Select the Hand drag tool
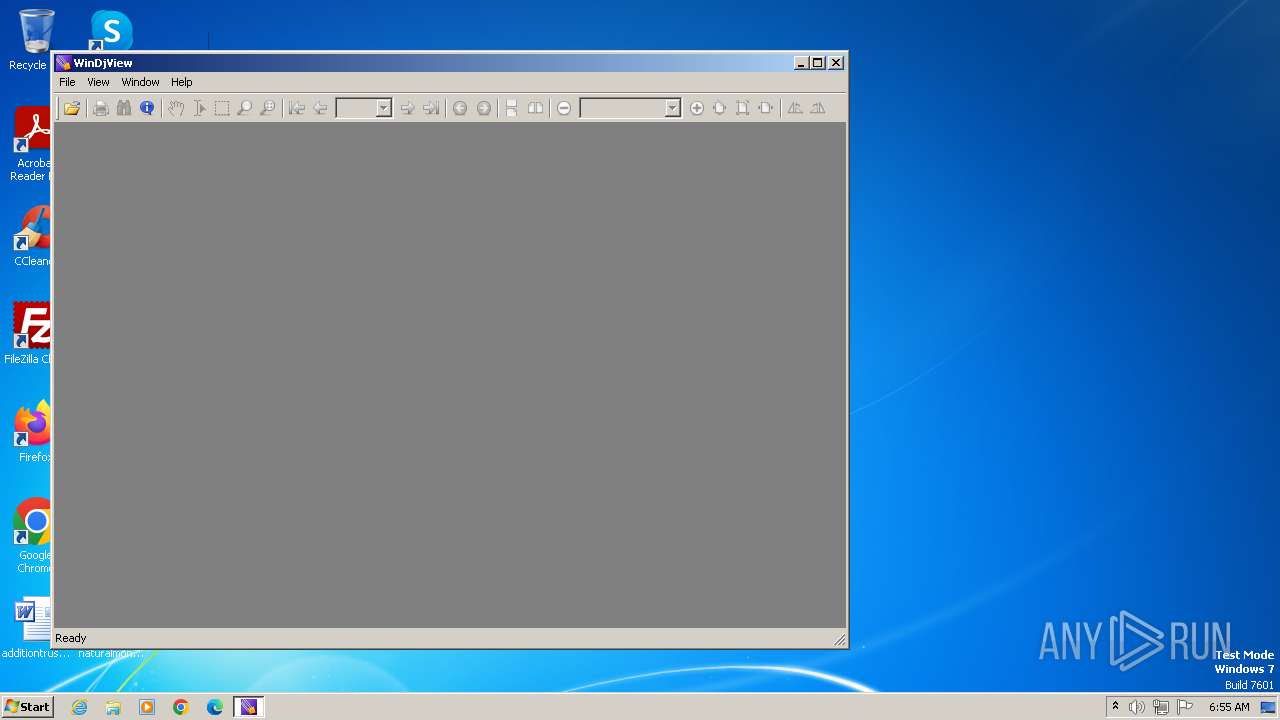Viewport: 1280px width, 720px height. click(176, 108)
